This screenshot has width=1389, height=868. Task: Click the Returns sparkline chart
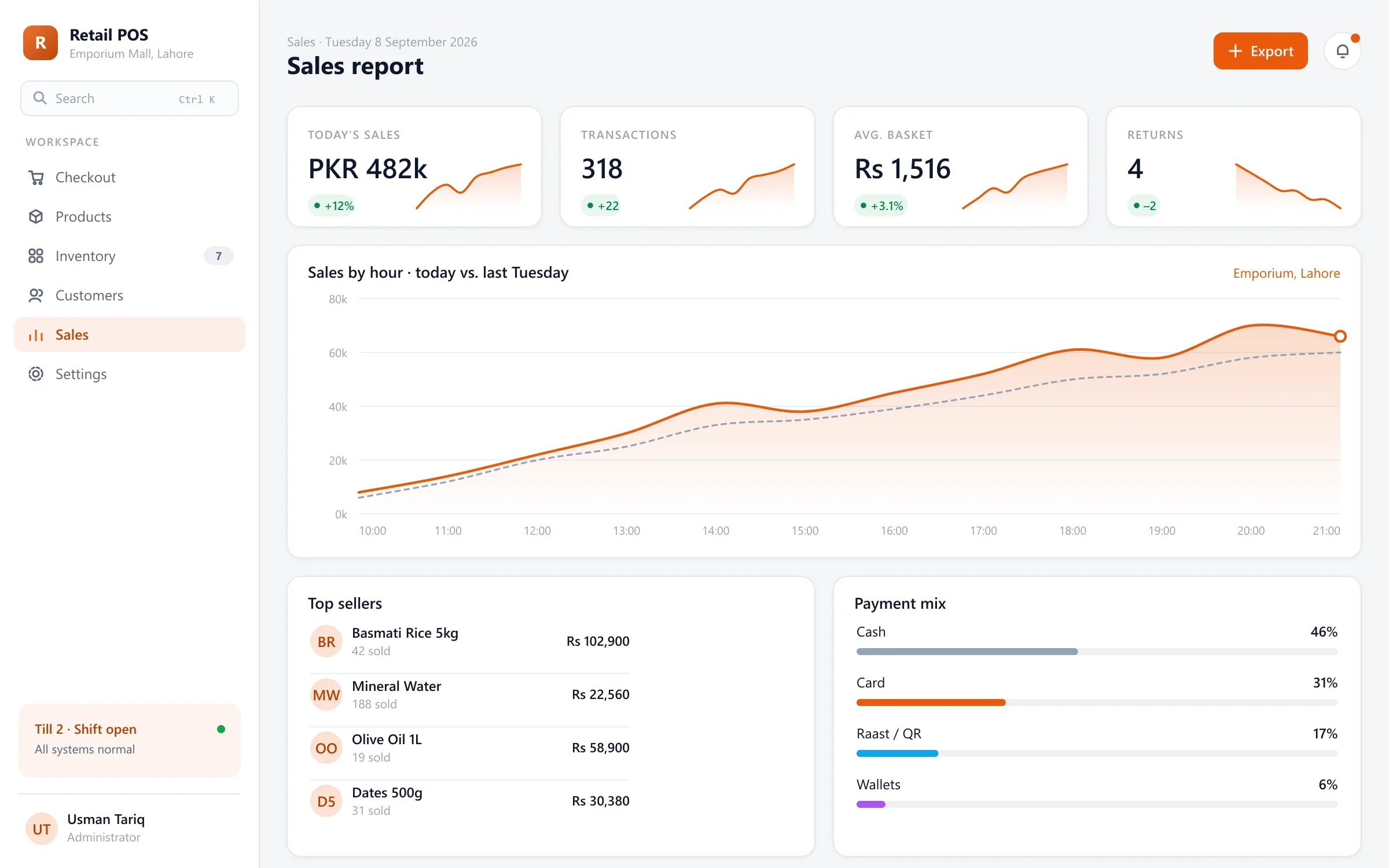[x=1288, y=185]
